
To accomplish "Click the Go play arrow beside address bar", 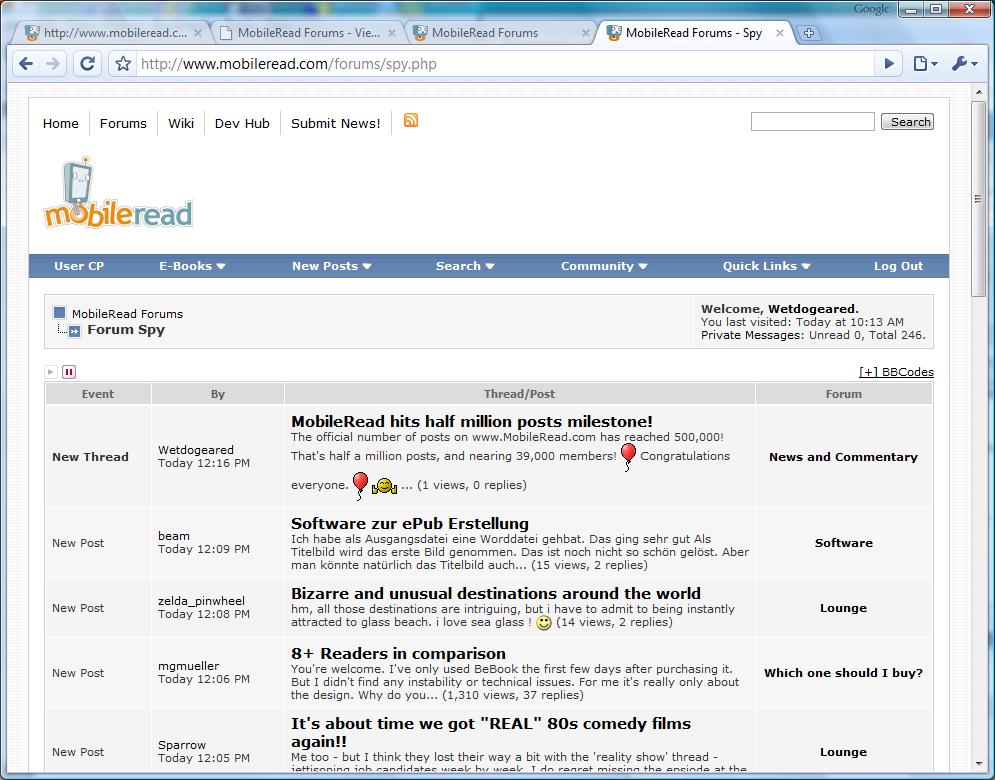I will [889, 63].
